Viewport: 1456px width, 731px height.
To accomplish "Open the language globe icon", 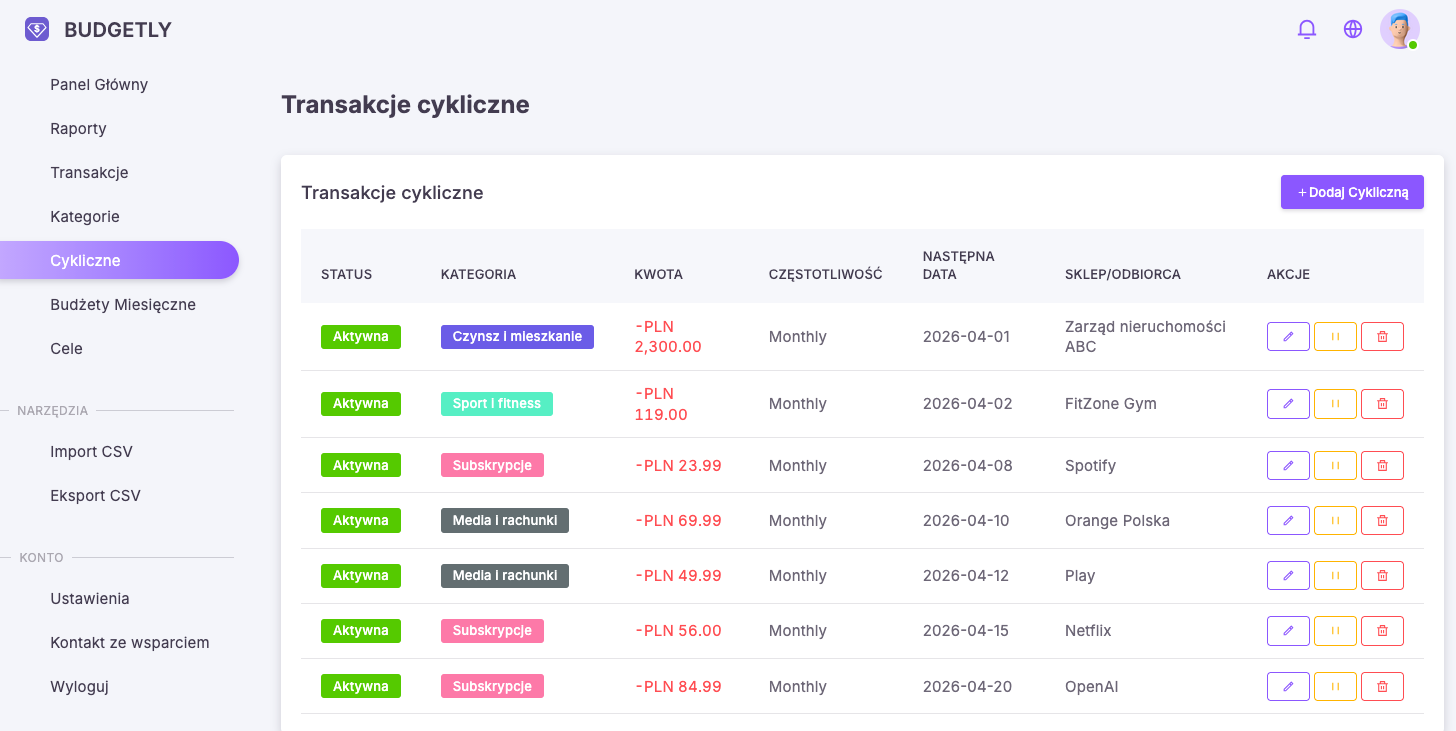I will tap(1353, 29).
